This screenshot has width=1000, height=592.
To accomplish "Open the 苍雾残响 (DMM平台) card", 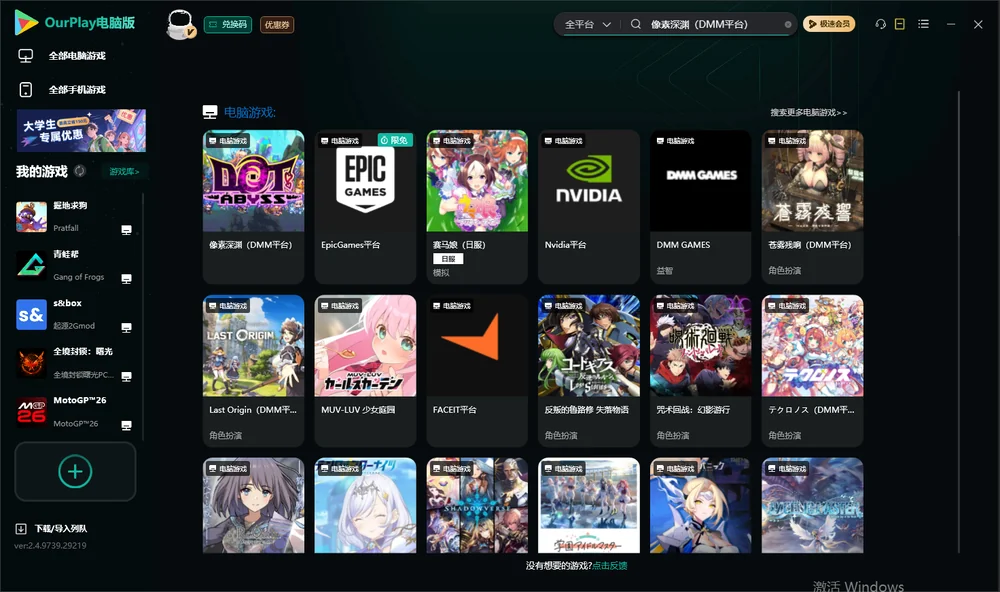I will (812, 207).
